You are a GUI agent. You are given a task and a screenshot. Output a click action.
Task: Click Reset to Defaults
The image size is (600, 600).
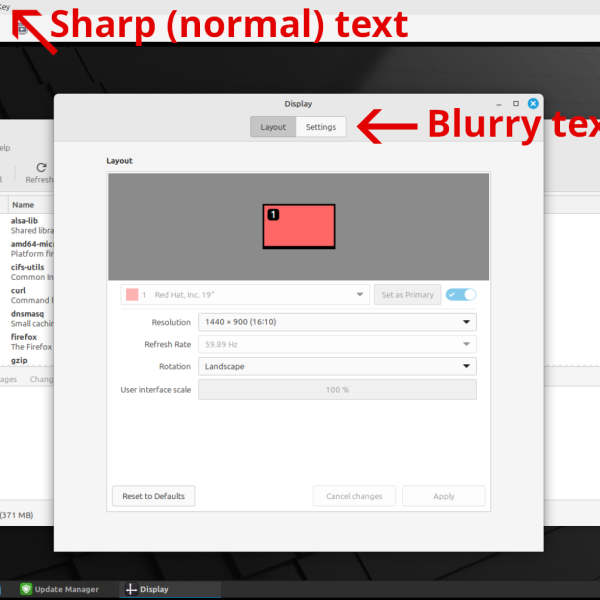coord(153,496)
